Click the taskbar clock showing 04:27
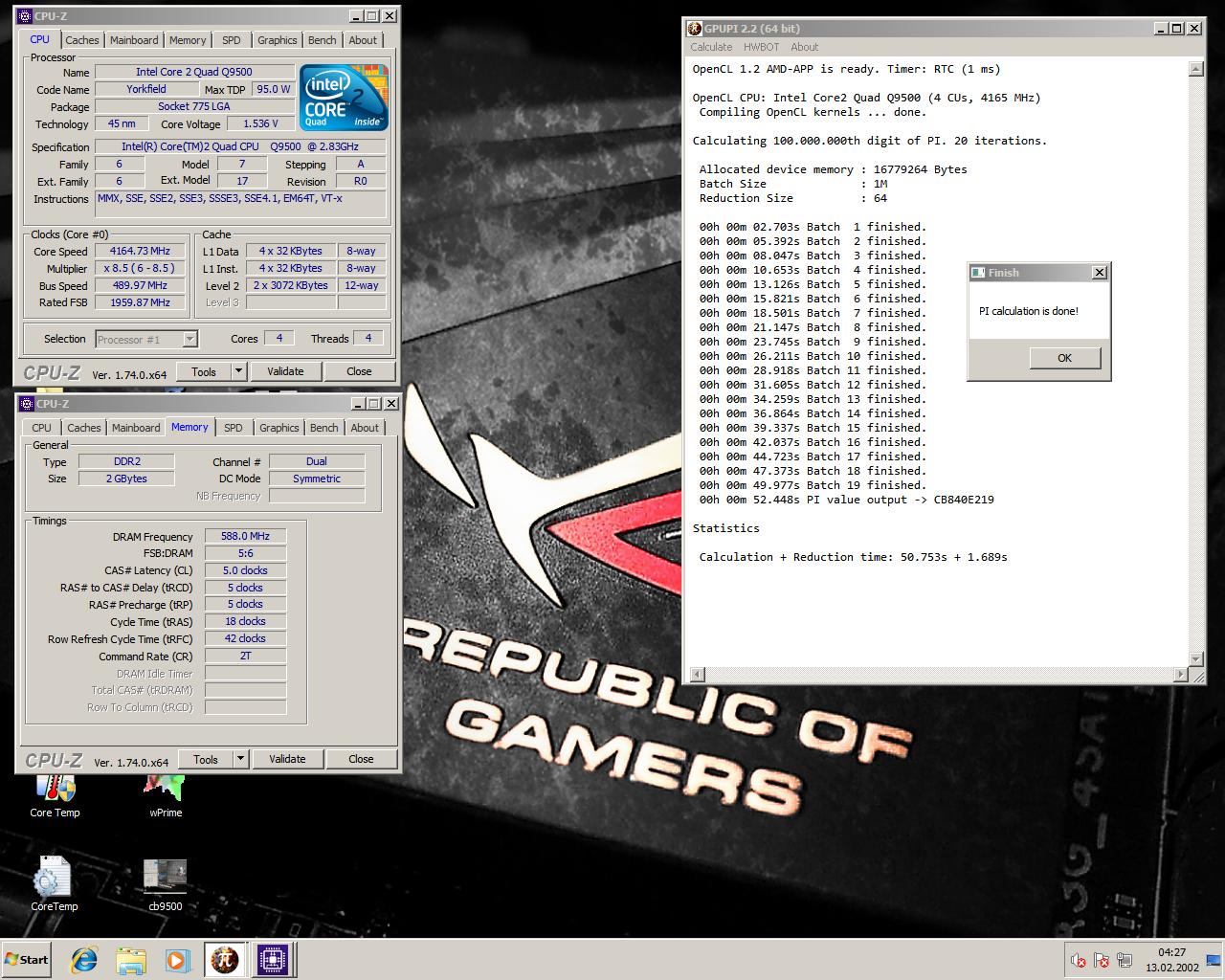The height and width of the screenshot is (980, 1225). [x=1171, y=959]
